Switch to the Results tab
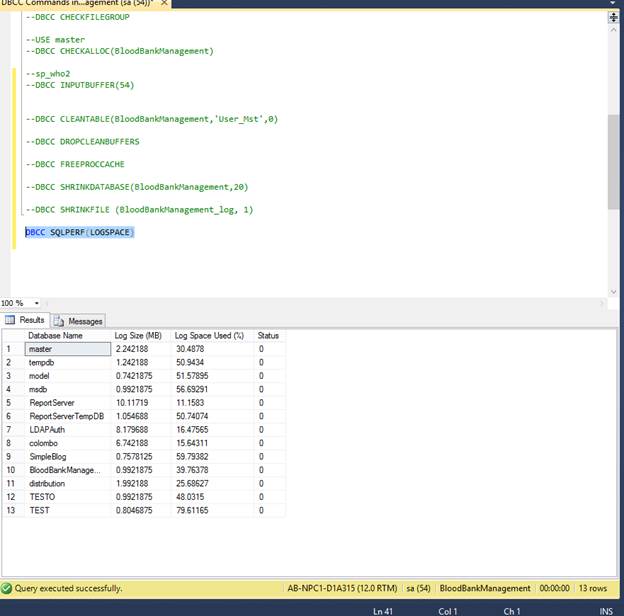The width and height of the screenshot is (624, 616). point(25,320)
